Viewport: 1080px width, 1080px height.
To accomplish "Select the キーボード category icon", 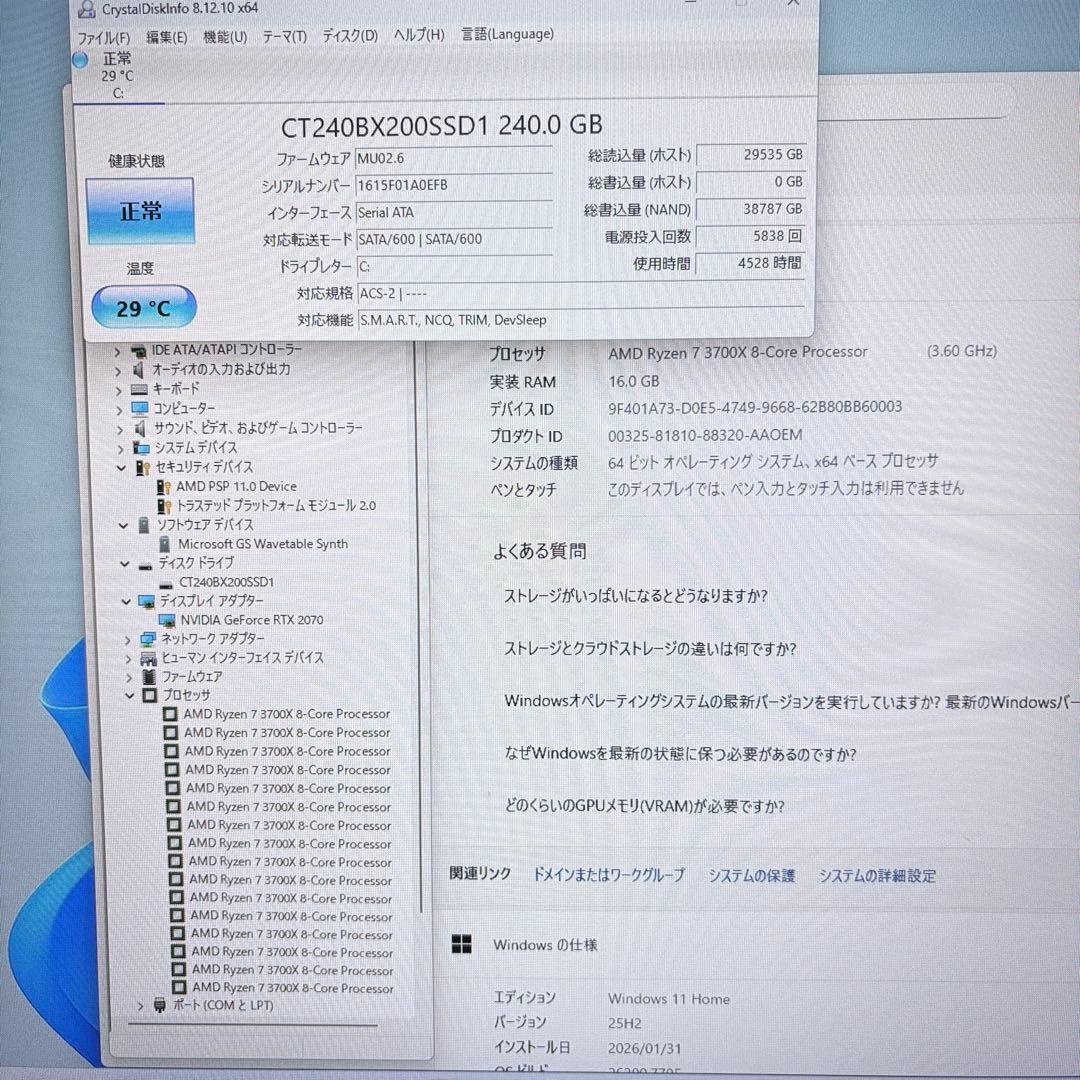I will click(x=139, y=389).
